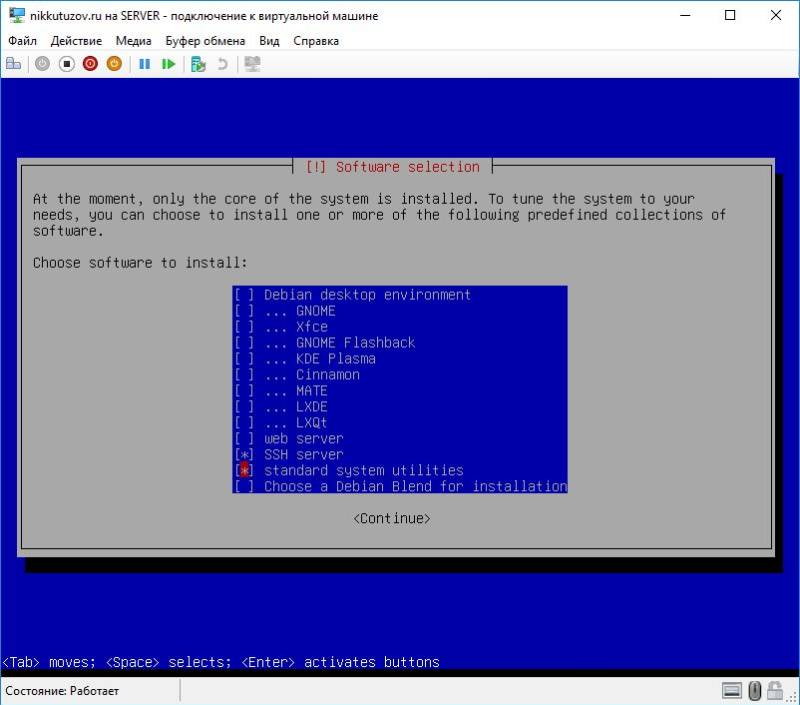Click the Enhanced Session toolbar icon

click(x=252, y=63)
